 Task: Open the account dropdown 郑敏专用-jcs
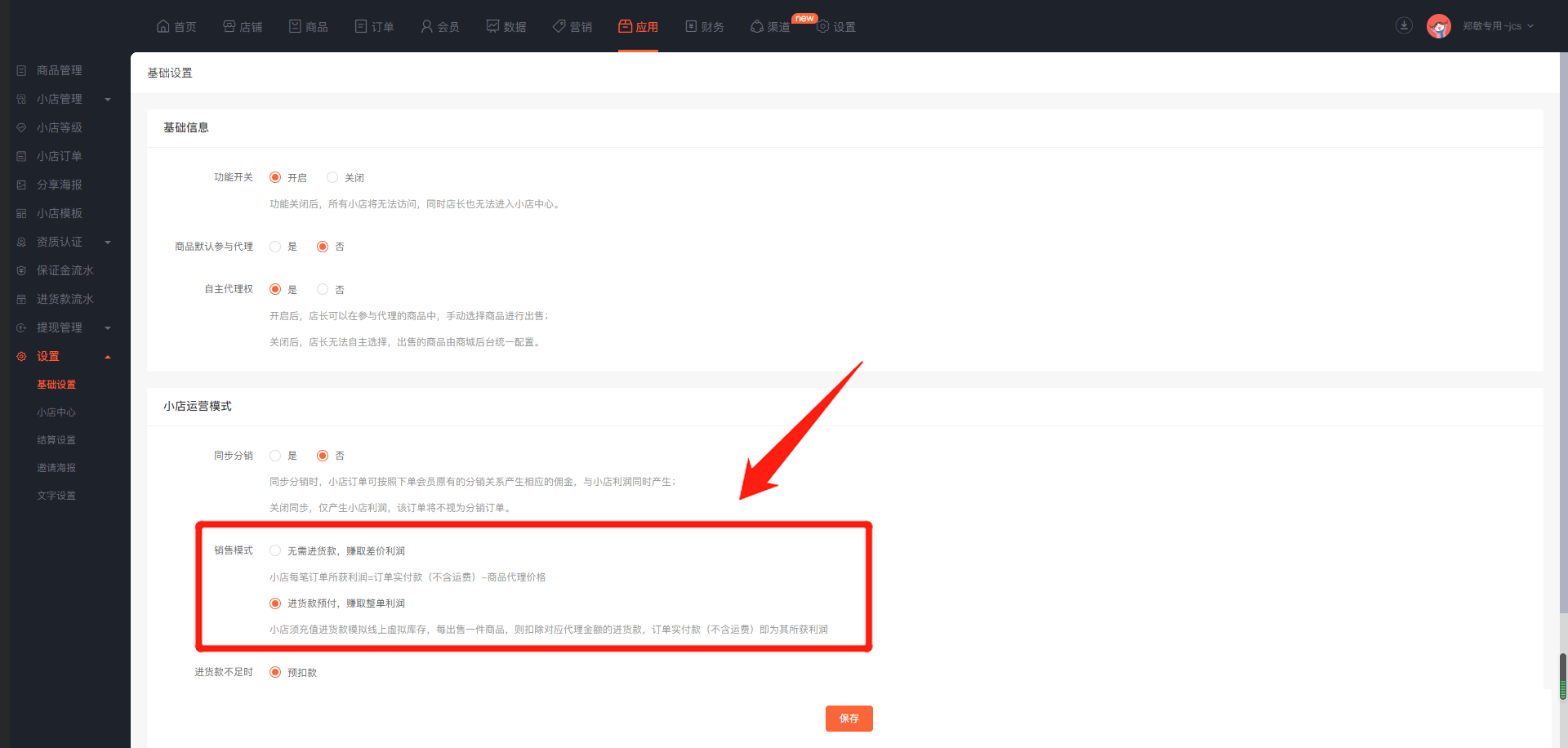tap(1498, 26)
